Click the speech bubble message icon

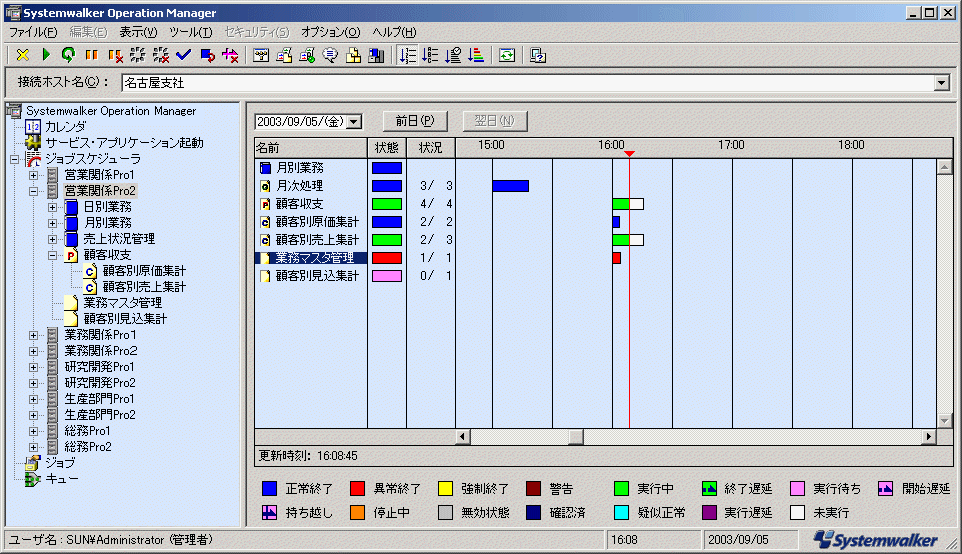(x=330, y=55)
